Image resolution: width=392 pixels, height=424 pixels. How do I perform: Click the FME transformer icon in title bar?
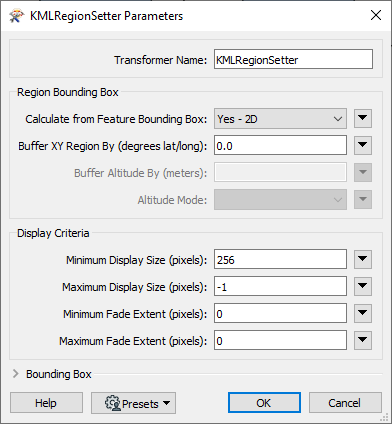(17, 16)
